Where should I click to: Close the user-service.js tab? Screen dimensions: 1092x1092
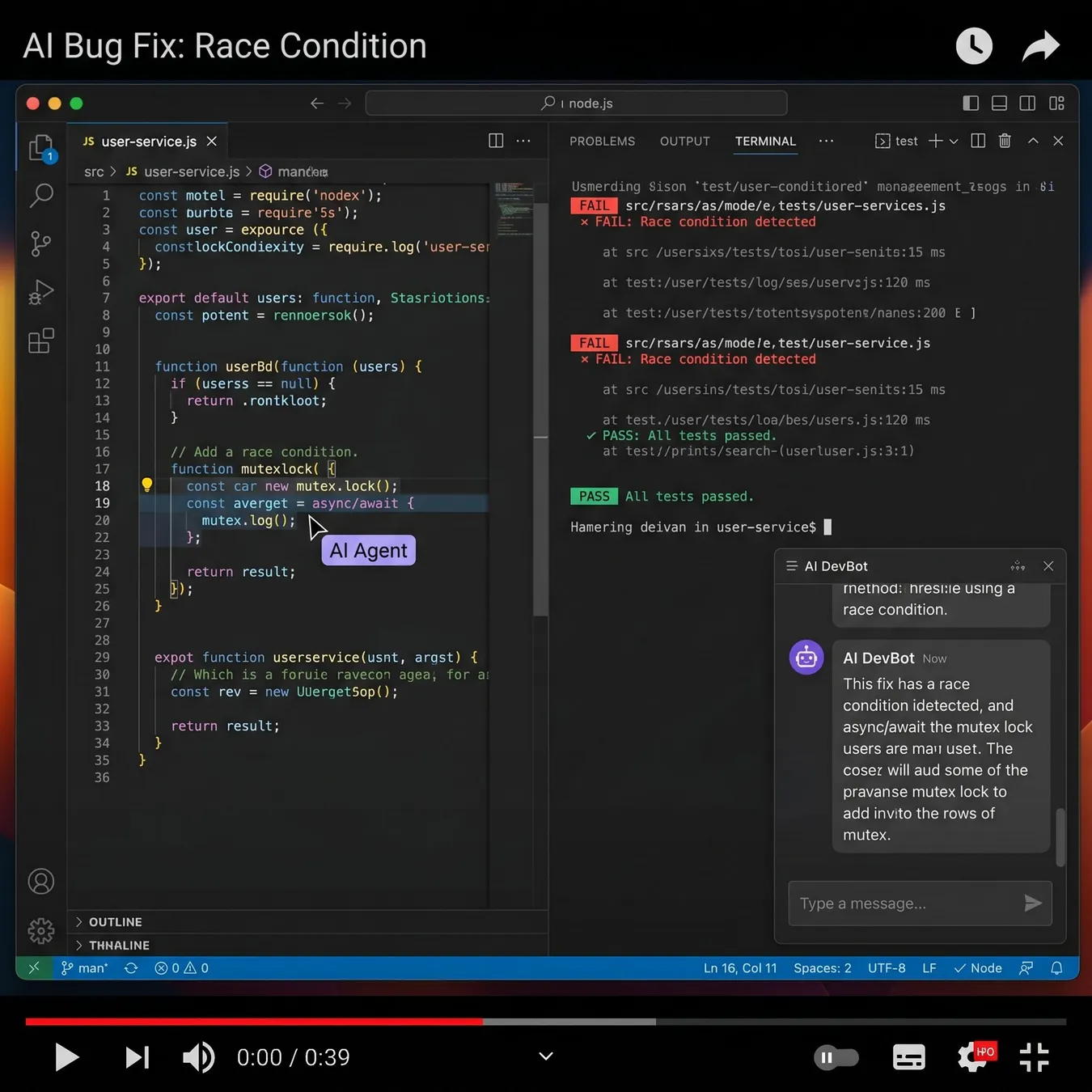point(211,142)
